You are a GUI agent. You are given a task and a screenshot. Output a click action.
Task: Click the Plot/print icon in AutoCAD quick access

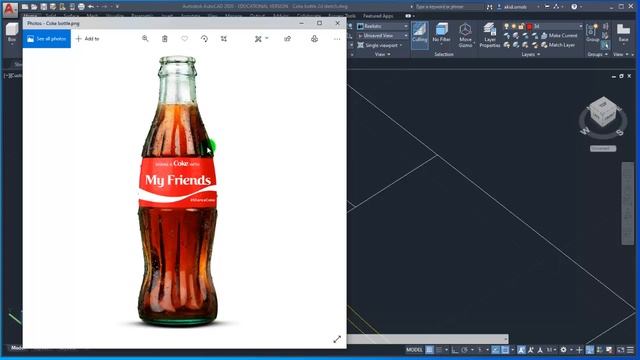(81, 7)
